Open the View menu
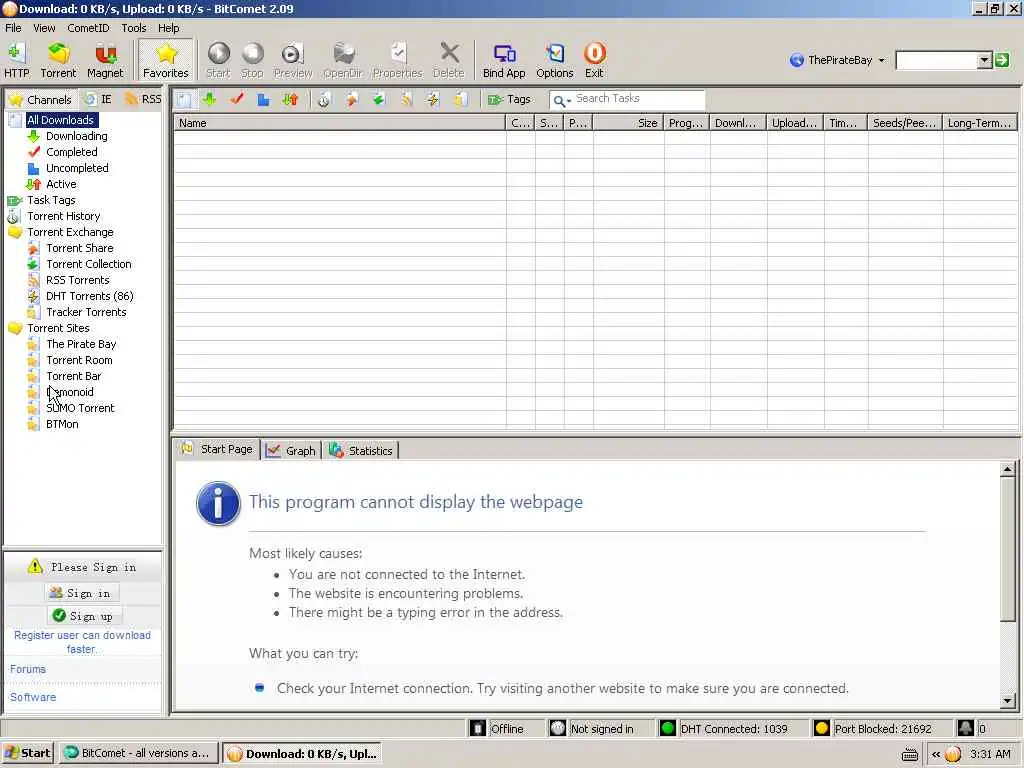Screen dimensions: 1024x768 point(44,28)
